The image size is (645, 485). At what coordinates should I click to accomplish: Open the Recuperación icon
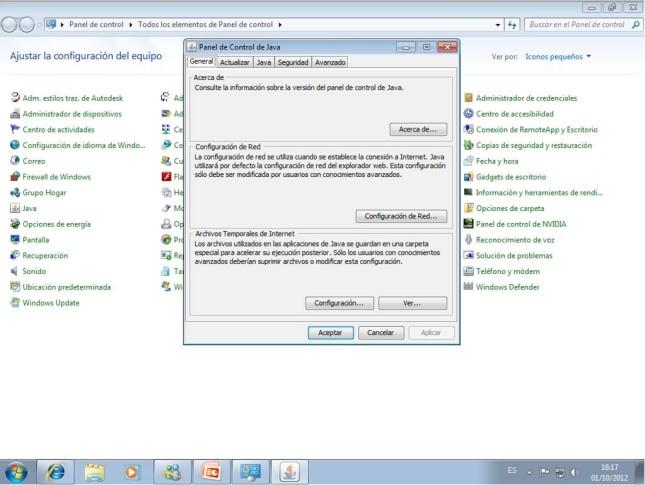15,255
